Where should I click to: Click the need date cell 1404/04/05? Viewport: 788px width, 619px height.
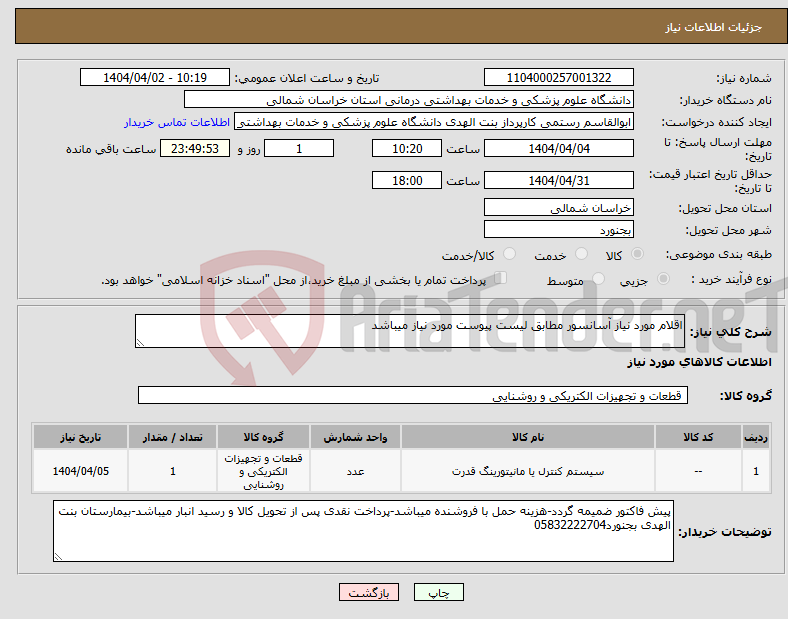[80, 471]
